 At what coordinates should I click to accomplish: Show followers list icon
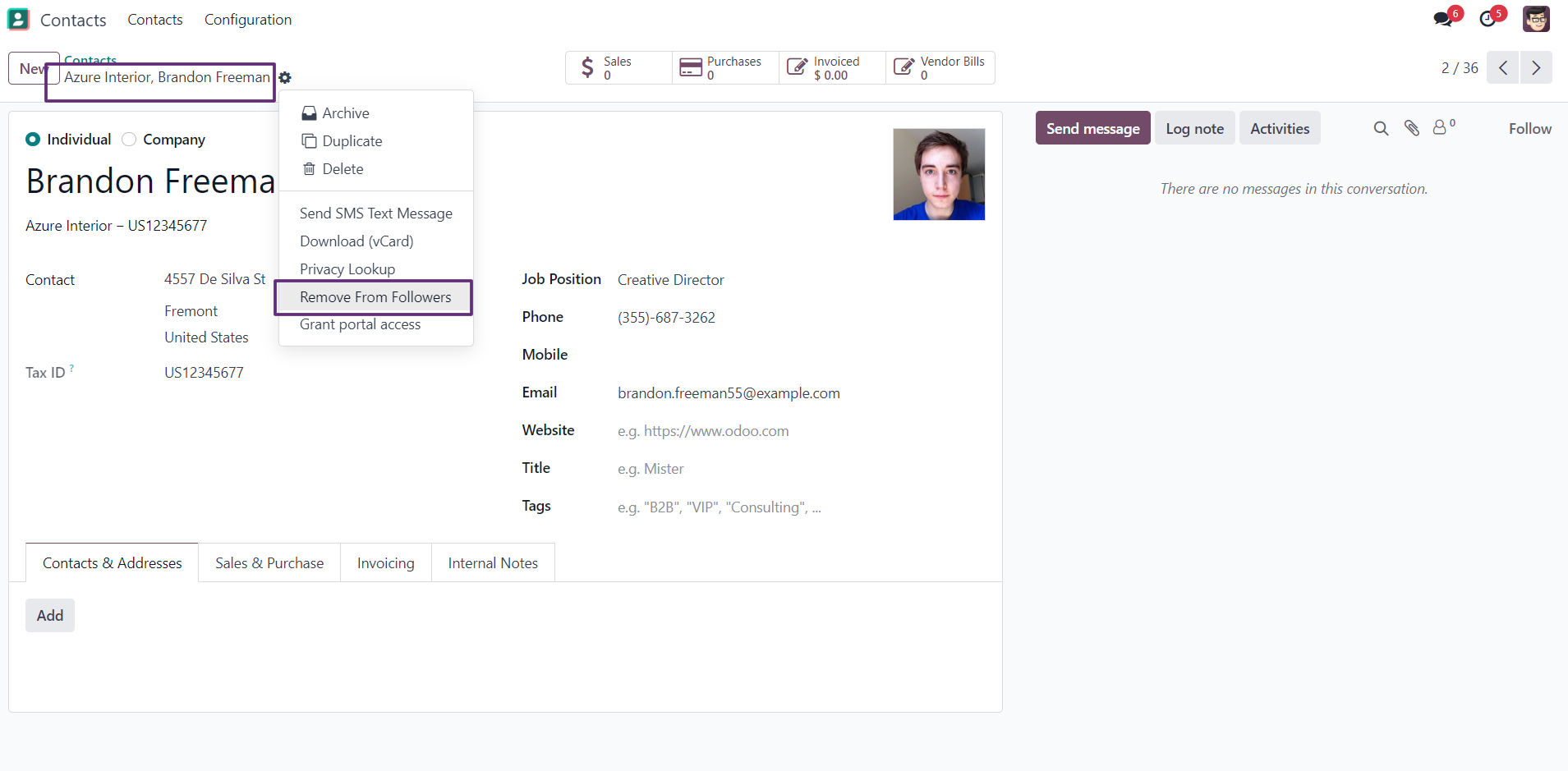click(1444, 127)
